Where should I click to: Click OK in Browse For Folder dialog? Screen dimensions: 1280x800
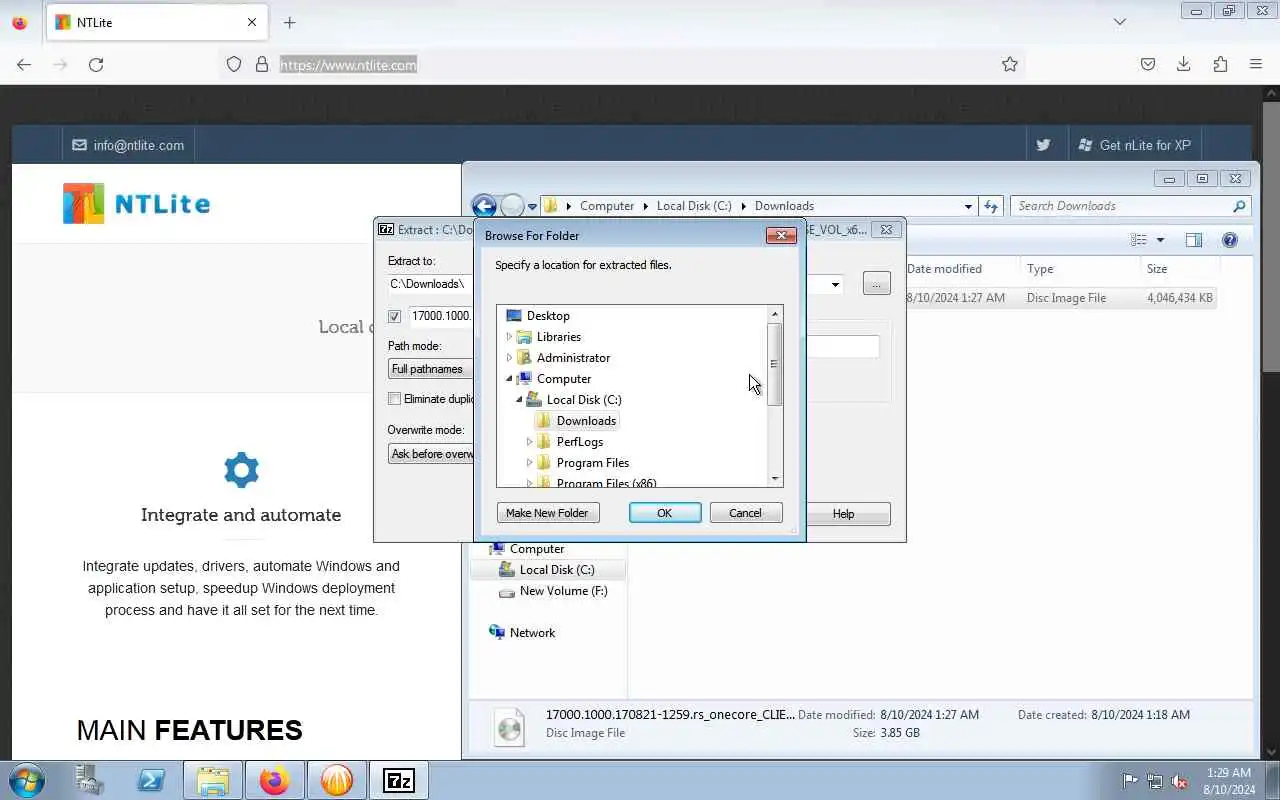point(664,513)
